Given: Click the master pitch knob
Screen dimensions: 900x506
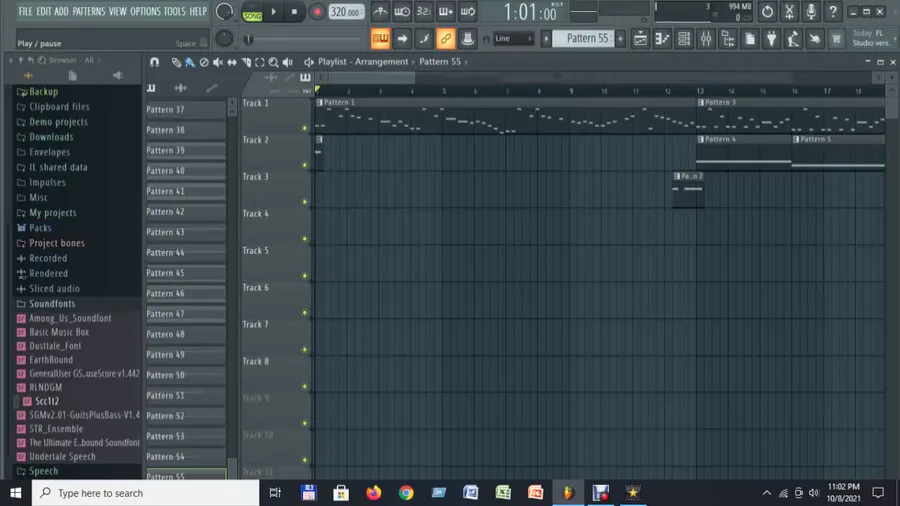Looking at the screenshot, I should [224, 38].
